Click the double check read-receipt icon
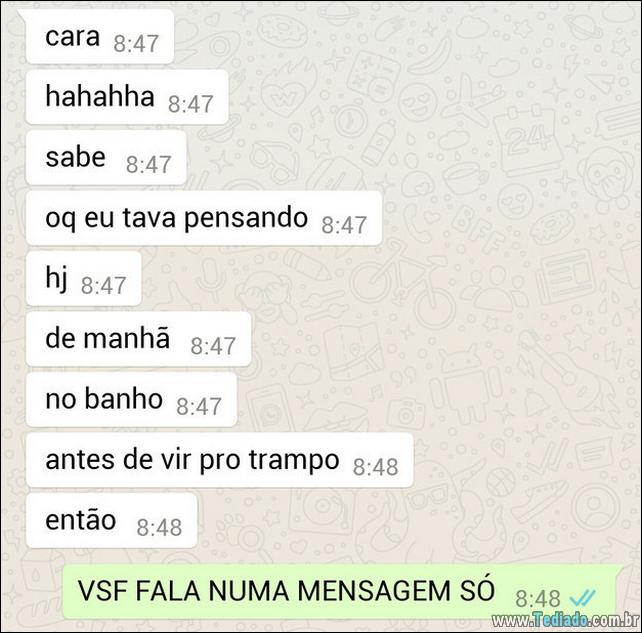 tap(583, 598)
